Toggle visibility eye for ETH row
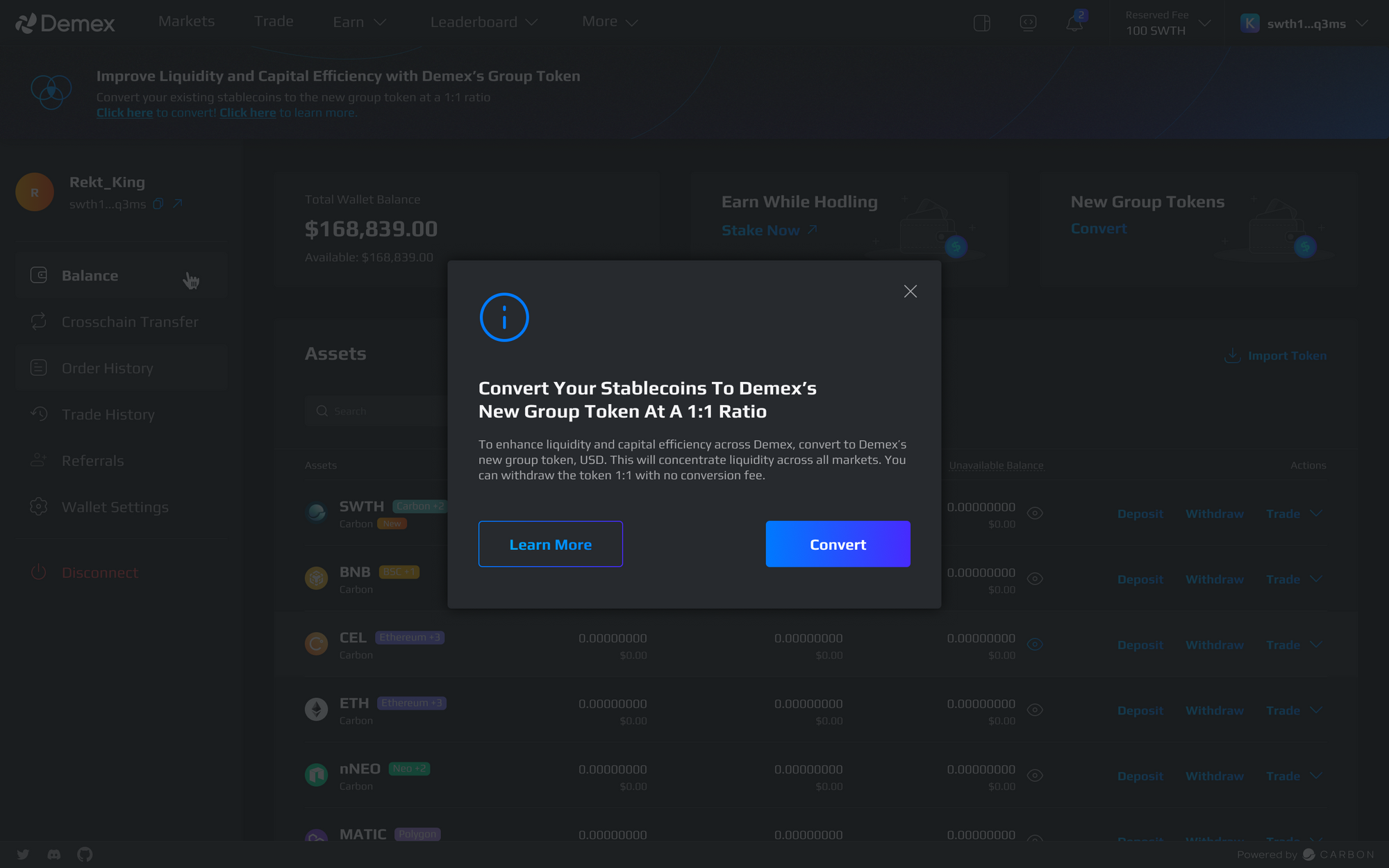Image resolution: width=1389 pixels, height=868 pixels. (1035, 710)
